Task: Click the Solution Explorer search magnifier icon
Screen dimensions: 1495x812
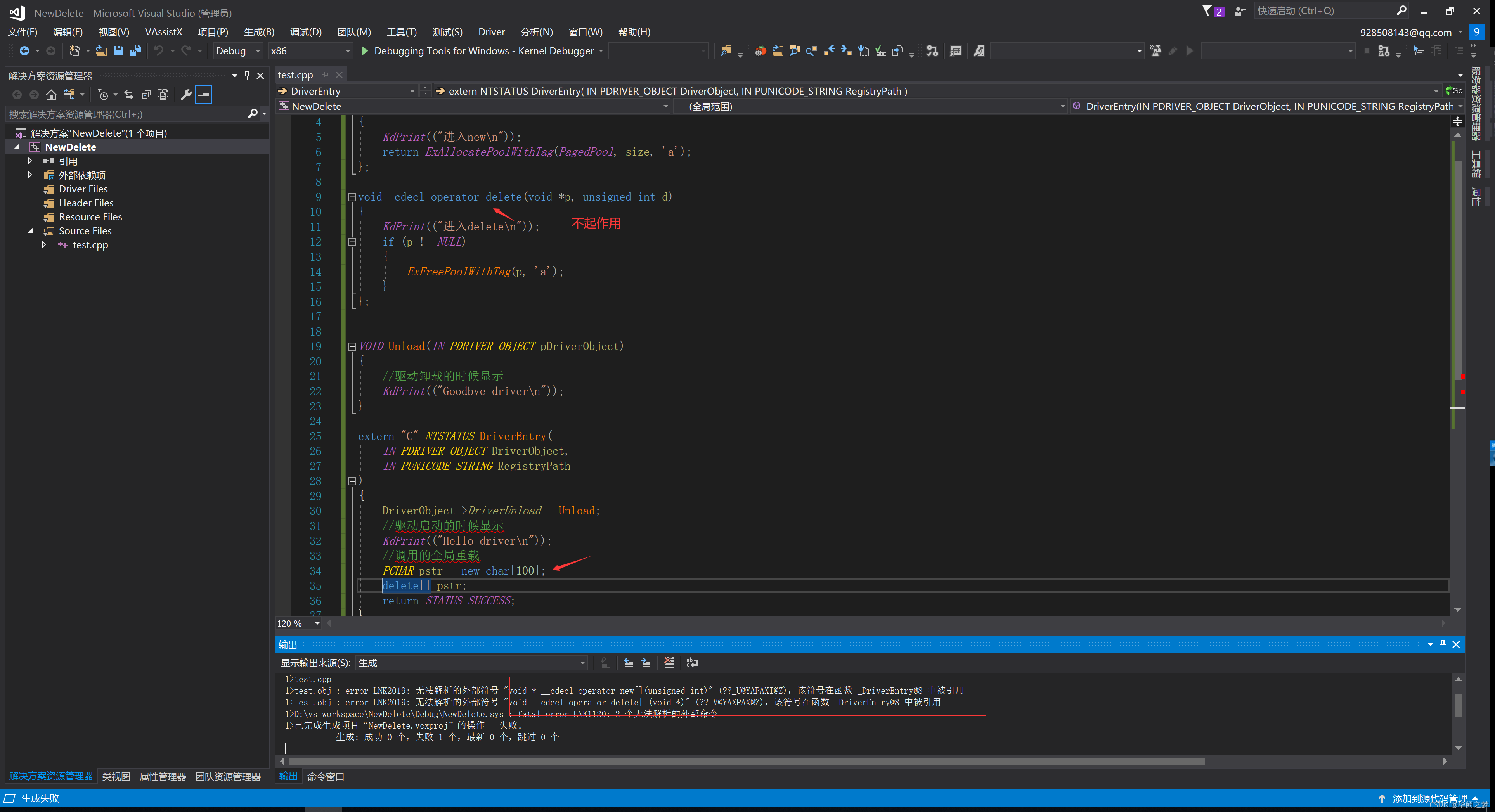Action: [x=253, y=114]
